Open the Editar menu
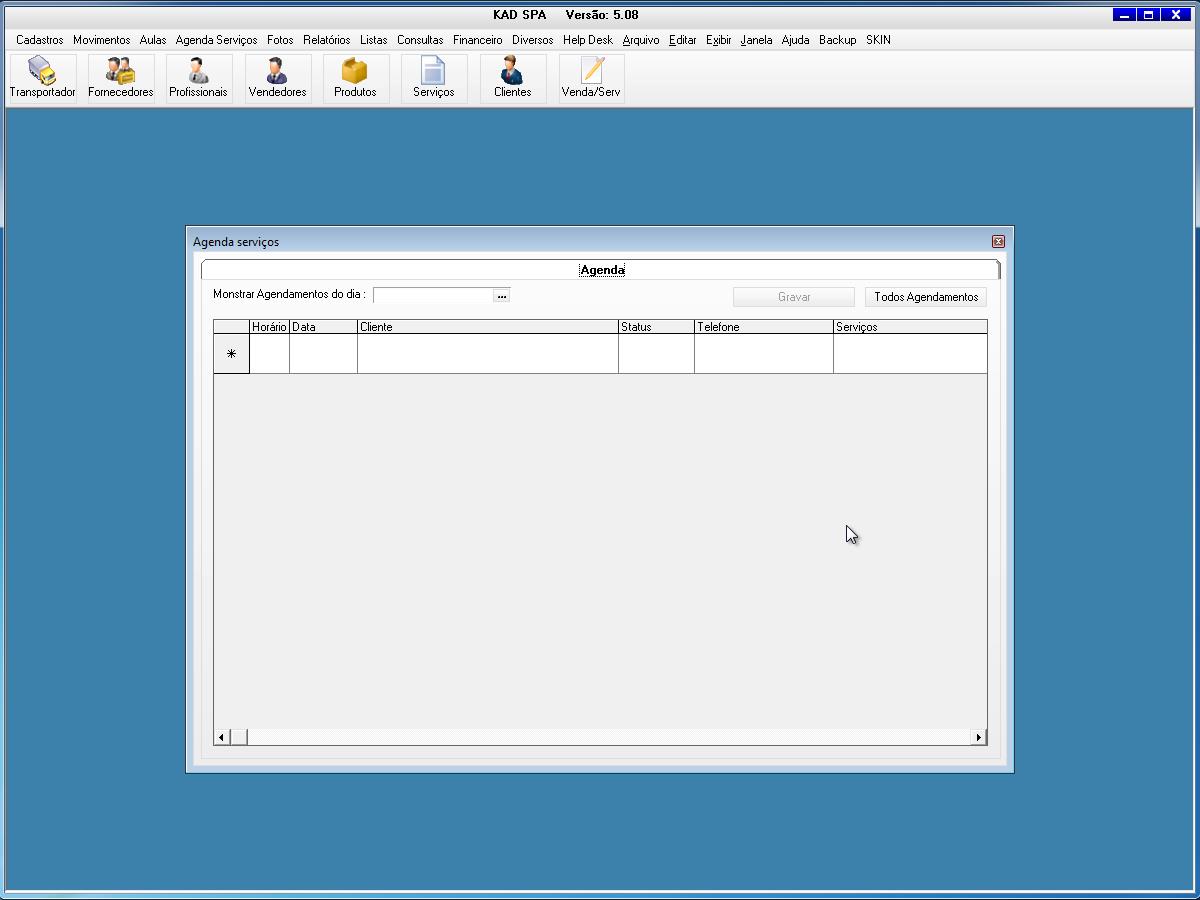1200x900 pixels. tap(683, 40)
